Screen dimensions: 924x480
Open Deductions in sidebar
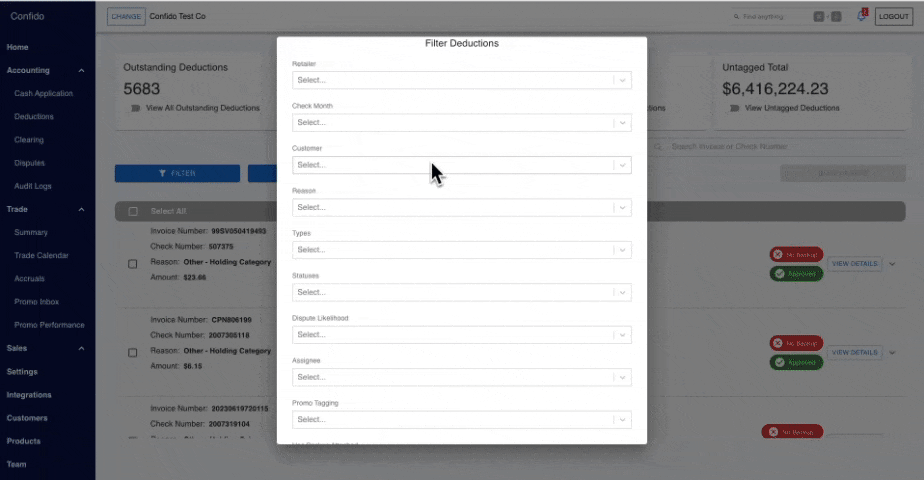tap(34, 117)
